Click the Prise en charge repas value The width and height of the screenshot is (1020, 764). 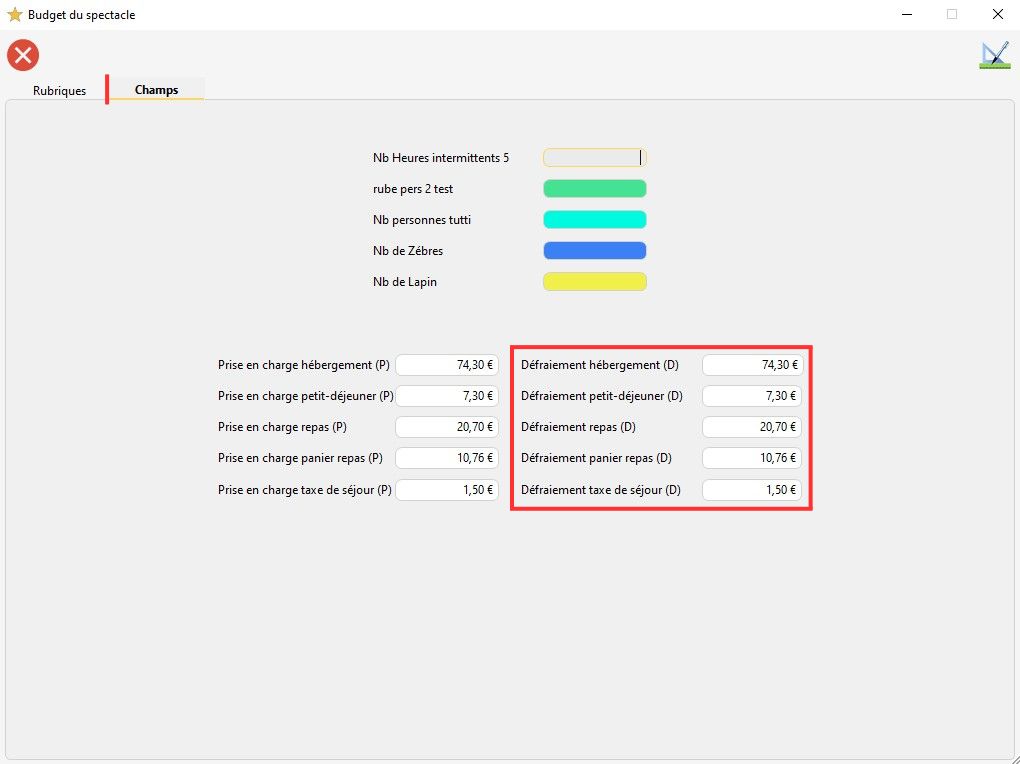pyautogui.click(x=447, y=427)
